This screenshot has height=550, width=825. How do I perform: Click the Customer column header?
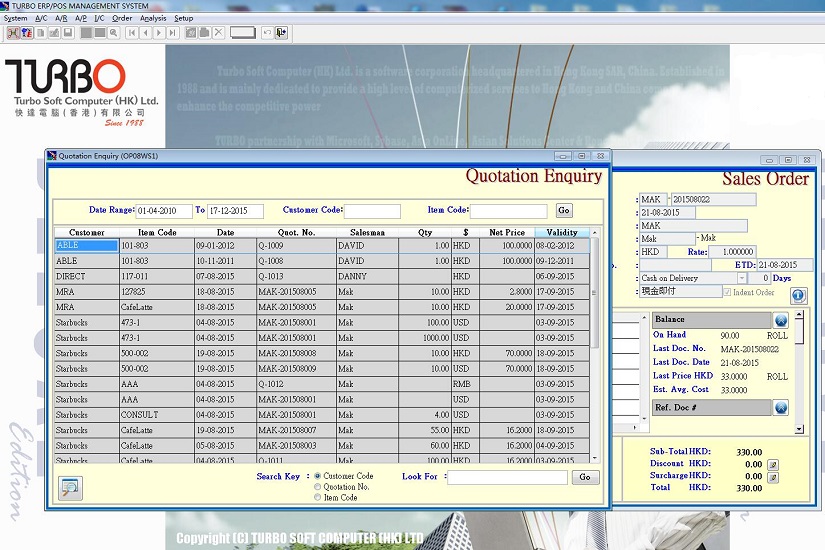coord(87,232)
